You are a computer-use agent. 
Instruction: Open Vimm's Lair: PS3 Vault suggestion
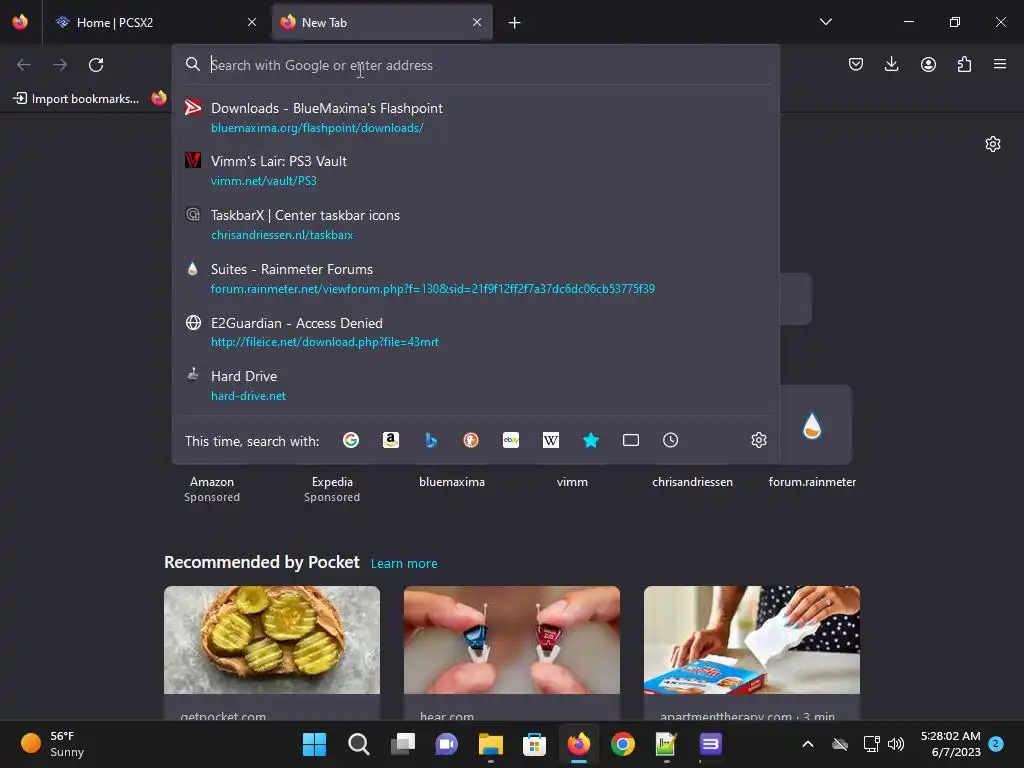475,170
